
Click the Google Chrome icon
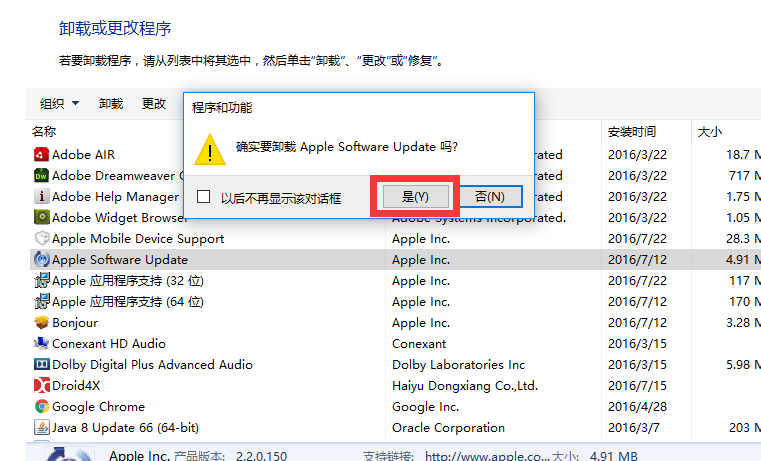tap(41, 407)
